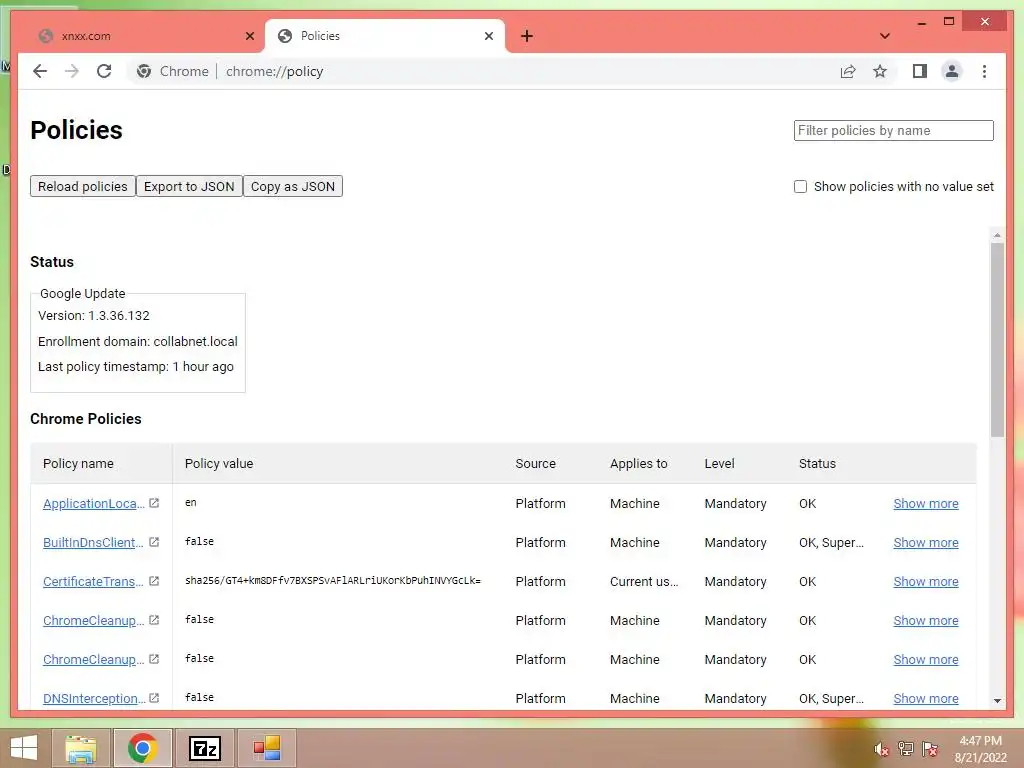Image resolution: width=1024 pixels, height=768 pixels.
Task: Close the Policies tab
Action: [488, 36]
